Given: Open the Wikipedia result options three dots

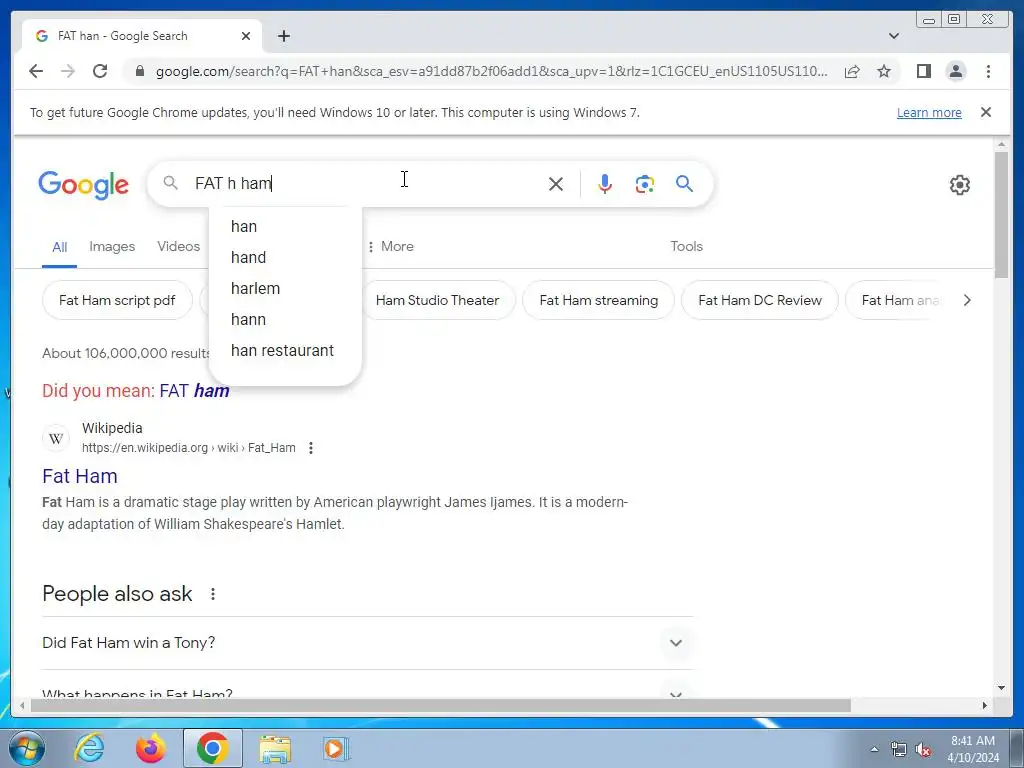Looking at the screenshot, I should (x=311, y=448).
